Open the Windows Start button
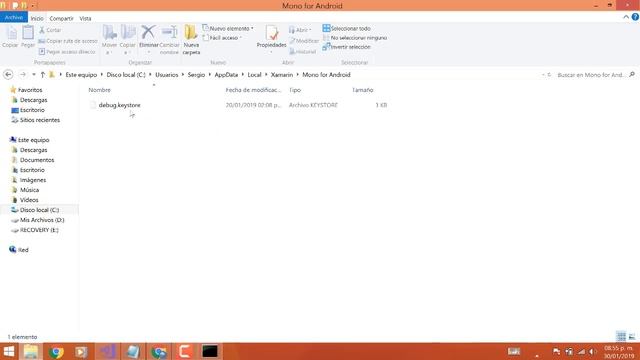640x360 pixels. click(9, 351)
